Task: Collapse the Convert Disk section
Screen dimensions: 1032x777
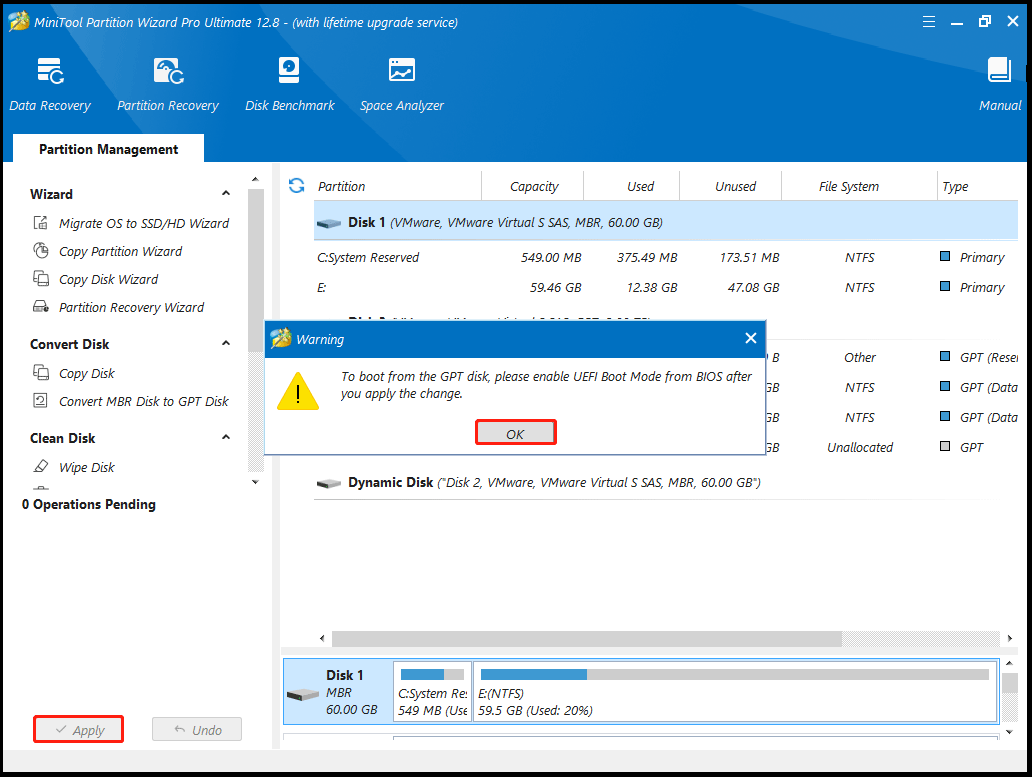Action: click(x=226, y=343)
